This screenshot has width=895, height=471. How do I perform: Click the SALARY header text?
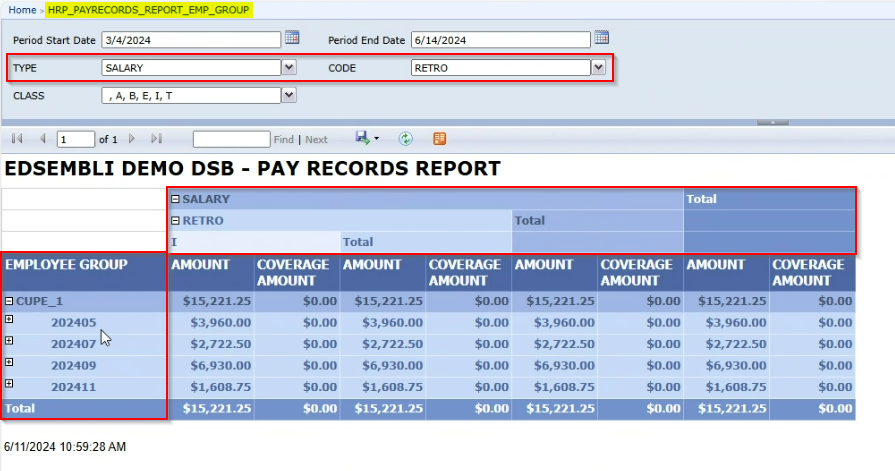206,199
